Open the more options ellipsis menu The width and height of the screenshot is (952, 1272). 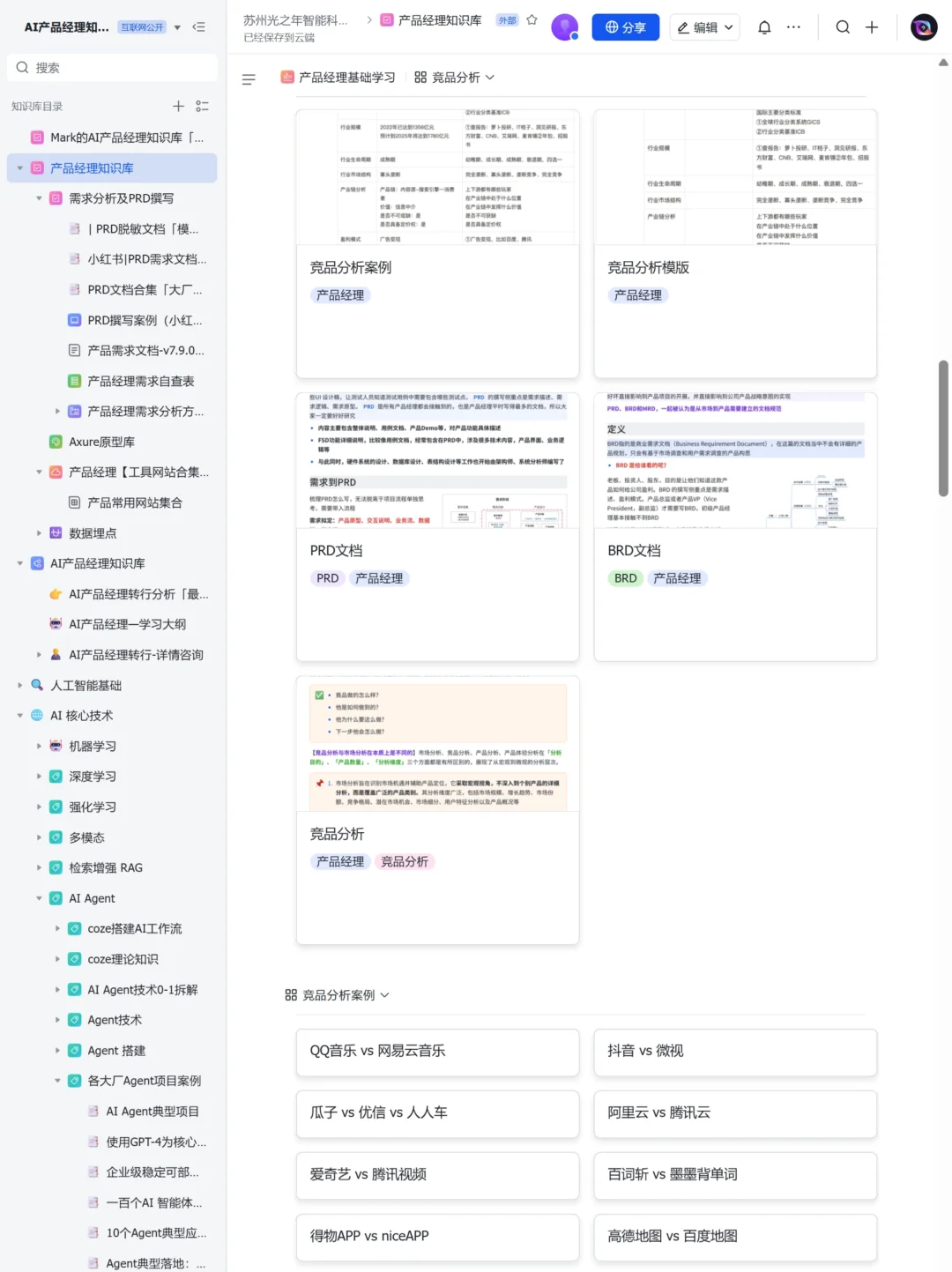click(793, 27)
